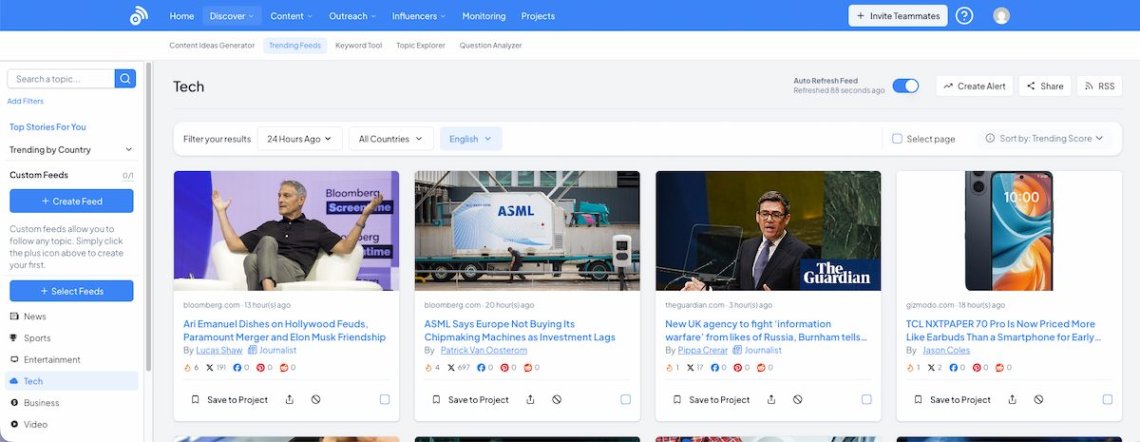Viewport: 1140px width, 442px height.
Task: Tick checkbox on TCL NXTPAPER card
Action: coord(1107,399)
